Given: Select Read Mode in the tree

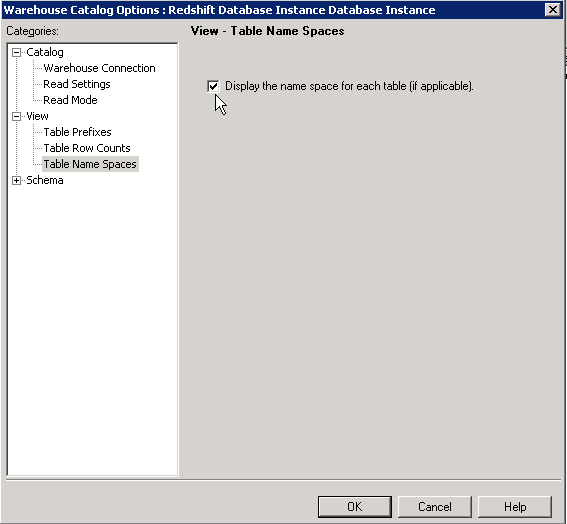Looking at the screenshot, I should pyautogui.click(x=70, y=100).
